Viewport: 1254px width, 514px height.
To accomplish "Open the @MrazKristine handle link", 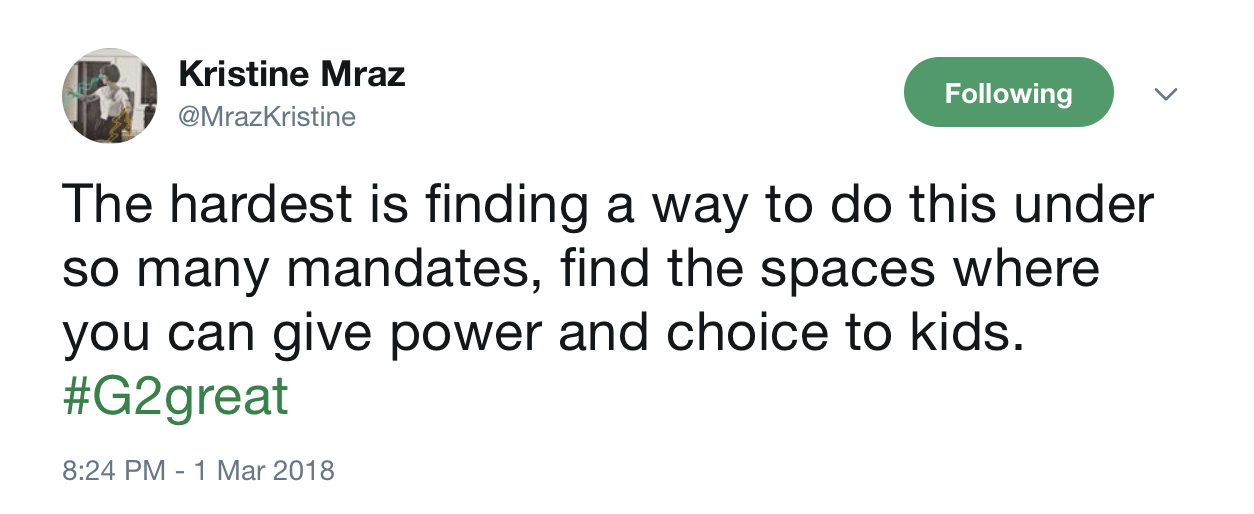I will tap(267, 117).
